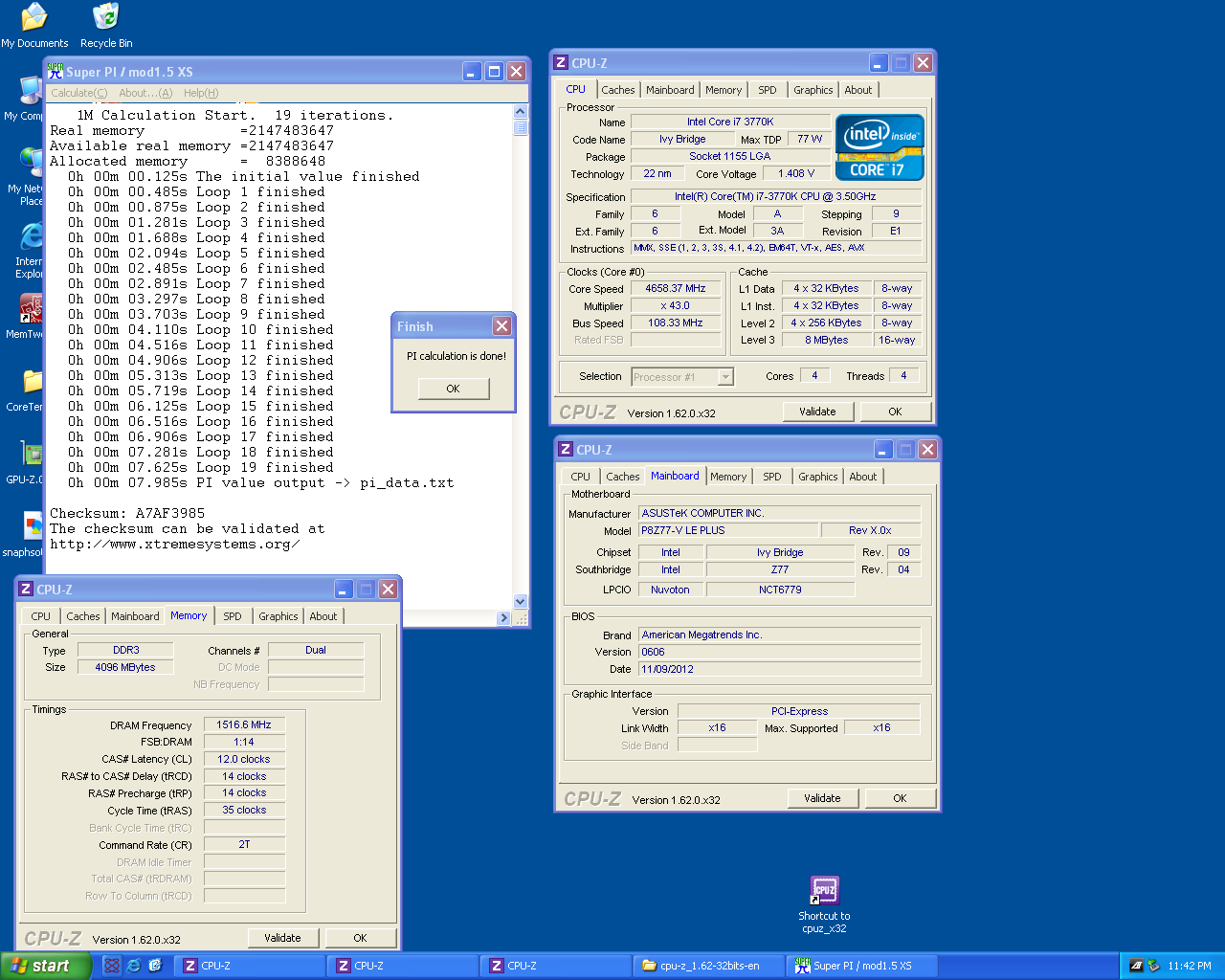Open the Start menu
The width and height of the screenshot is (1225, 980).
[x=46, y=966]
